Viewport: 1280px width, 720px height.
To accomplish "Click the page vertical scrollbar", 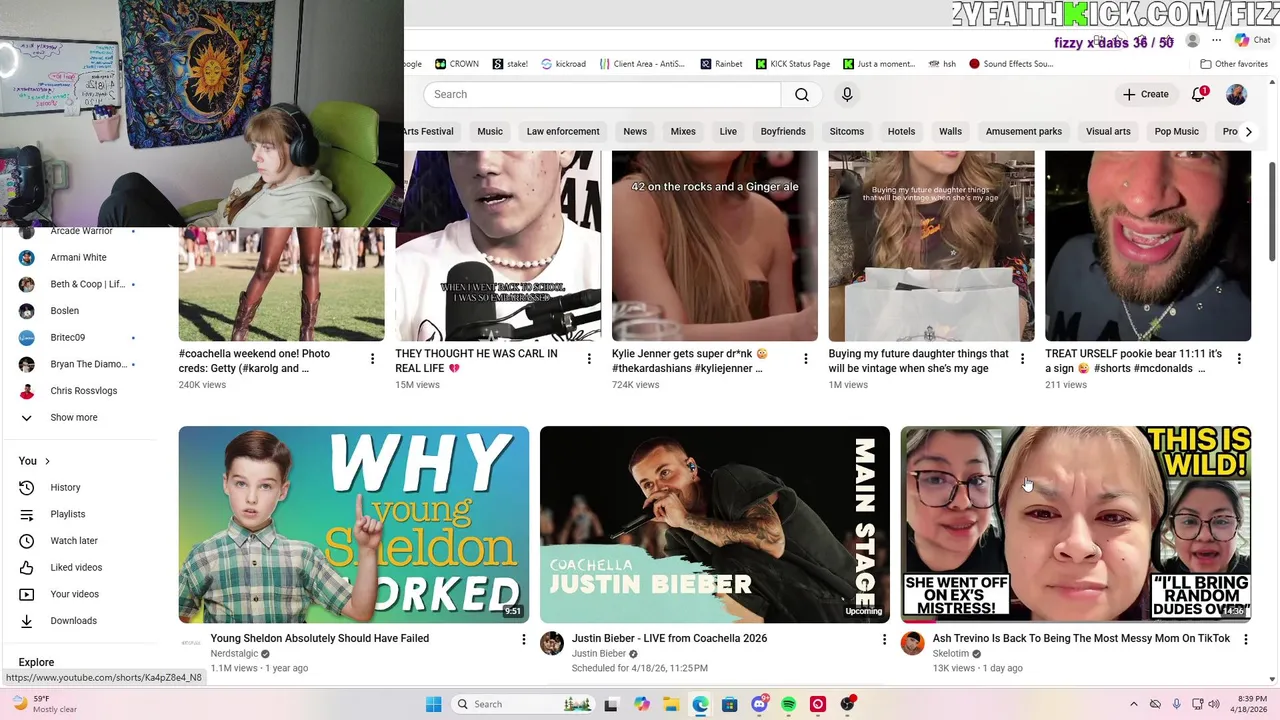I will [x=1272, y=210].
